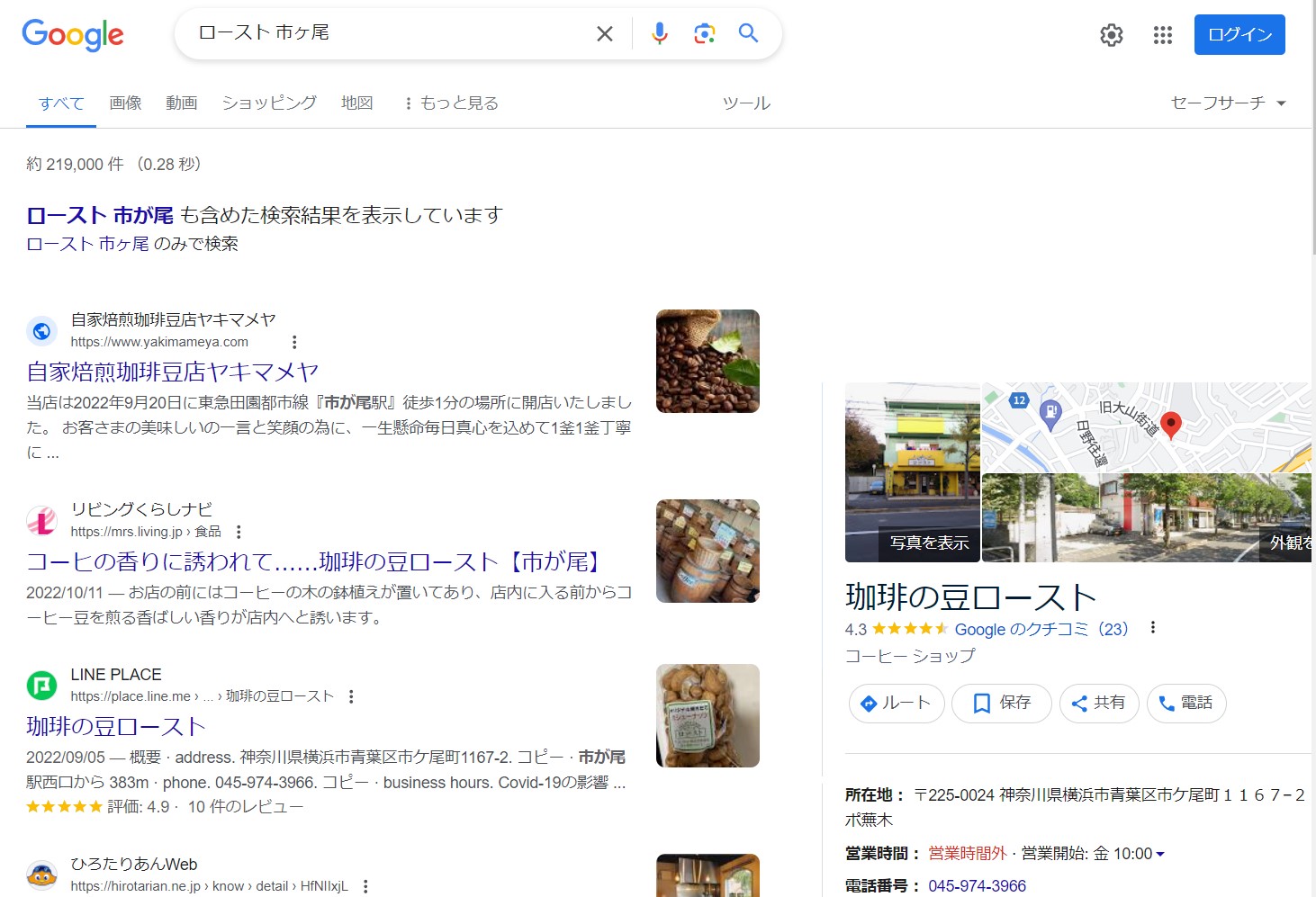Submit search with the magnifier icon
The width and height of the screenshot is (1316, 897).
[748, 33]
